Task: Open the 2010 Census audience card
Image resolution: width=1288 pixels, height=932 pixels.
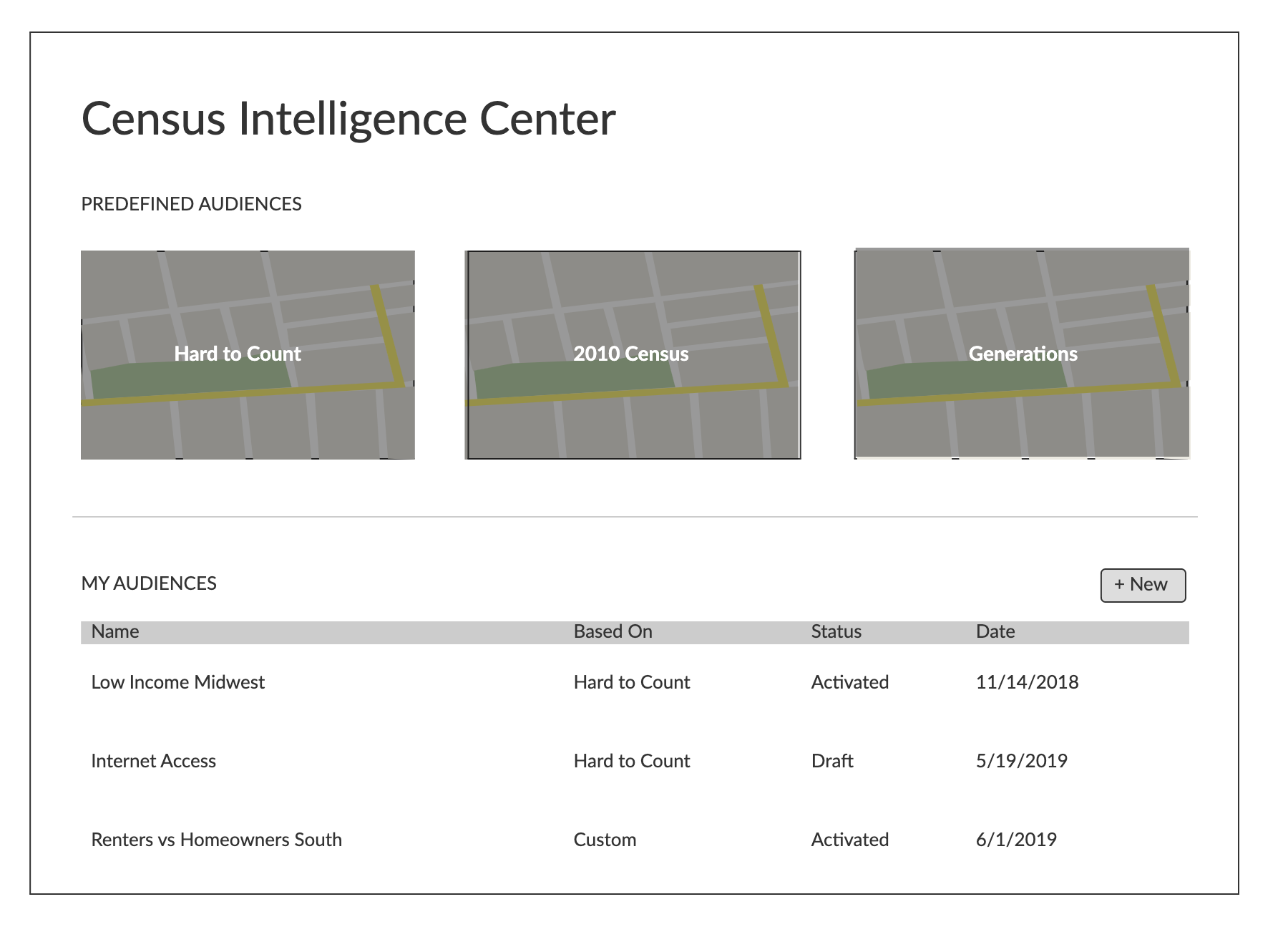Action: [x=633, y=355]
